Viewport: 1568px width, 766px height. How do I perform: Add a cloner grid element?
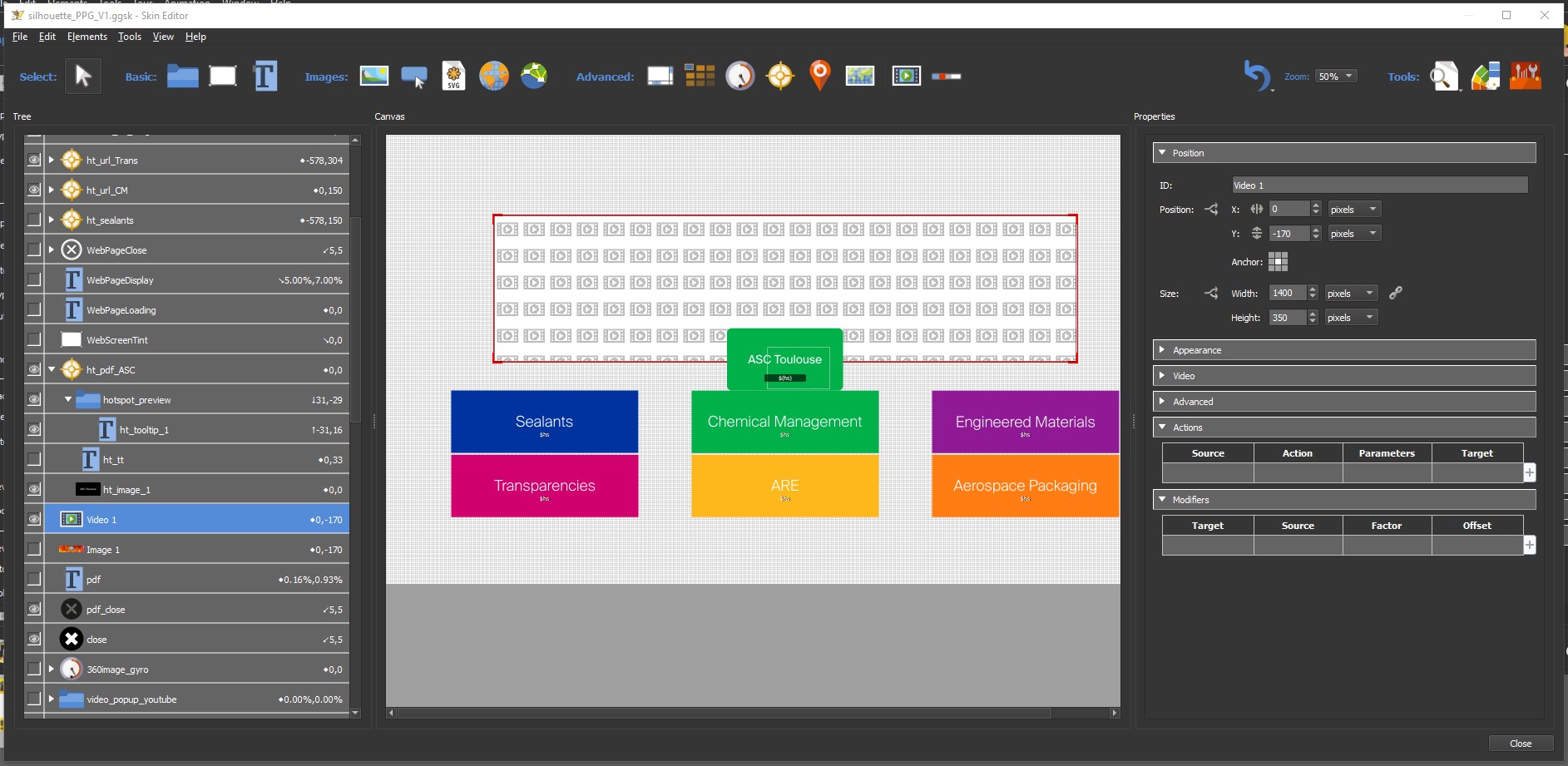(x=700, y=77)
